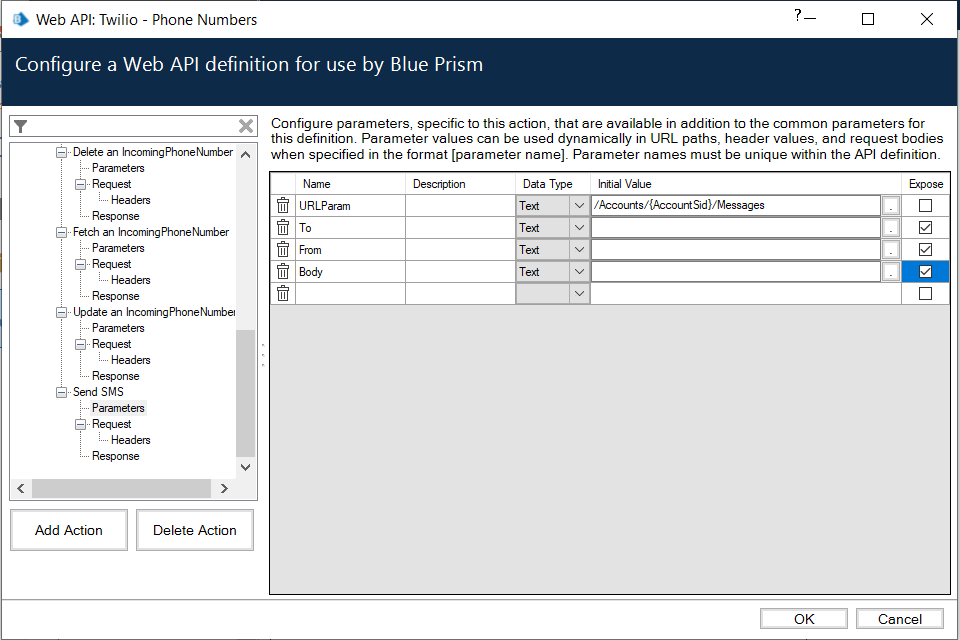The width and height of the screenshot is (960, 640).
Task: Select Parameters under Fetch an IncomingPhoneNumber
Action: point(118,248)
